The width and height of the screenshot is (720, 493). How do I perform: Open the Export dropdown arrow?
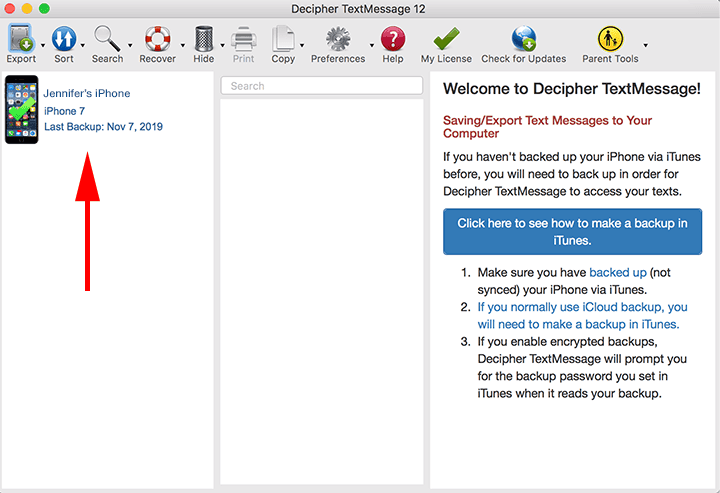43,45
